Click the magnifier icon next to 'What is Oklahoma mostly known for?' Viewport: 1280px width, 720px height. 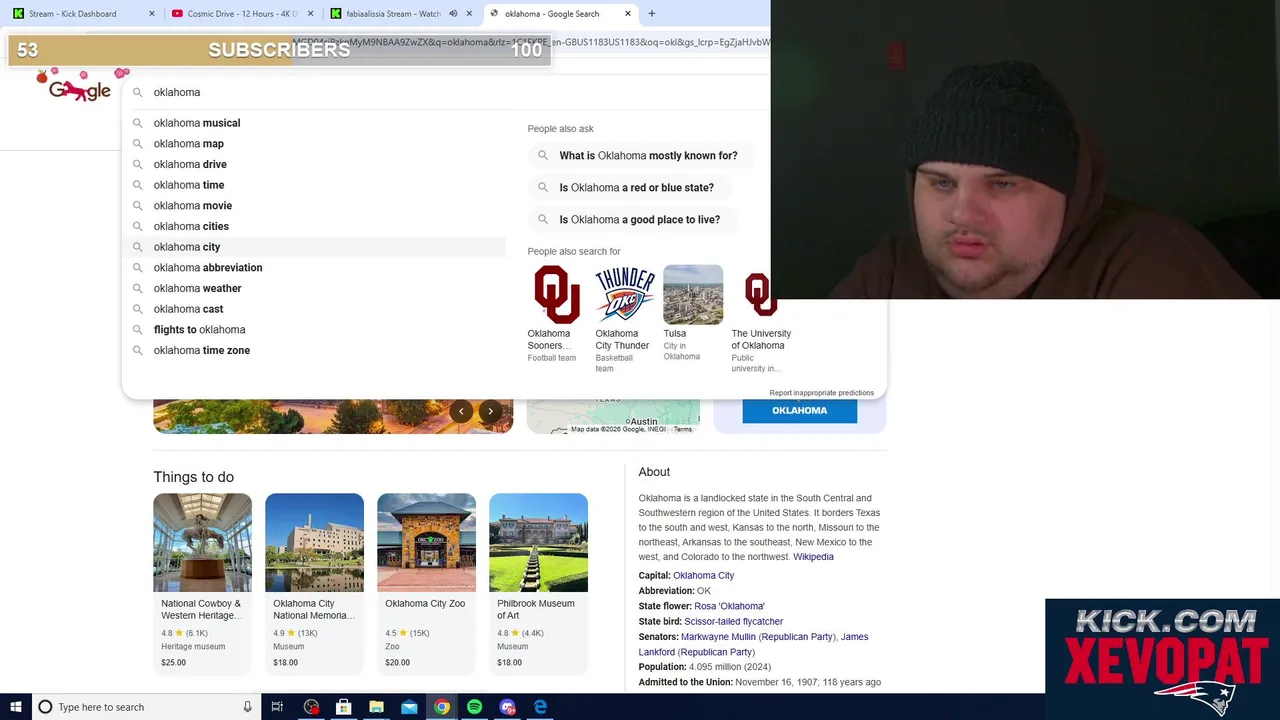point(543,155)
